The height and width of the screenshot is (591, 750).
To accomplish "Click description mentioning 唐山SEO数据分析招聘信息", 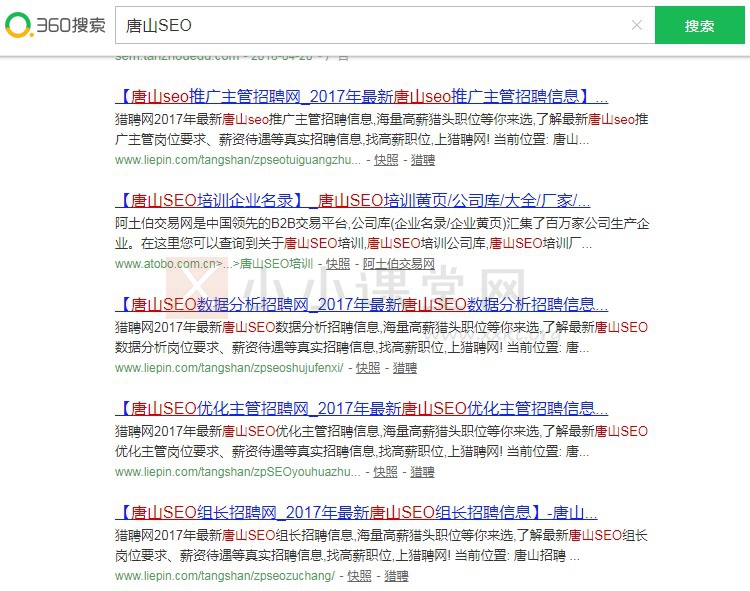I will [382, 337].
